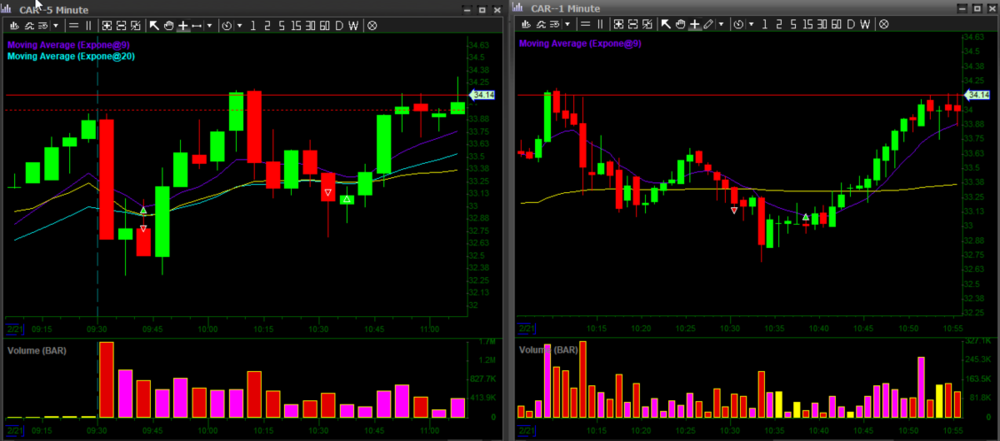The height and width of the screenshot is (441, 1000).
Task: Click the horizontal lines icon in 5 Minute toolbar
Action: pos(72,25)
